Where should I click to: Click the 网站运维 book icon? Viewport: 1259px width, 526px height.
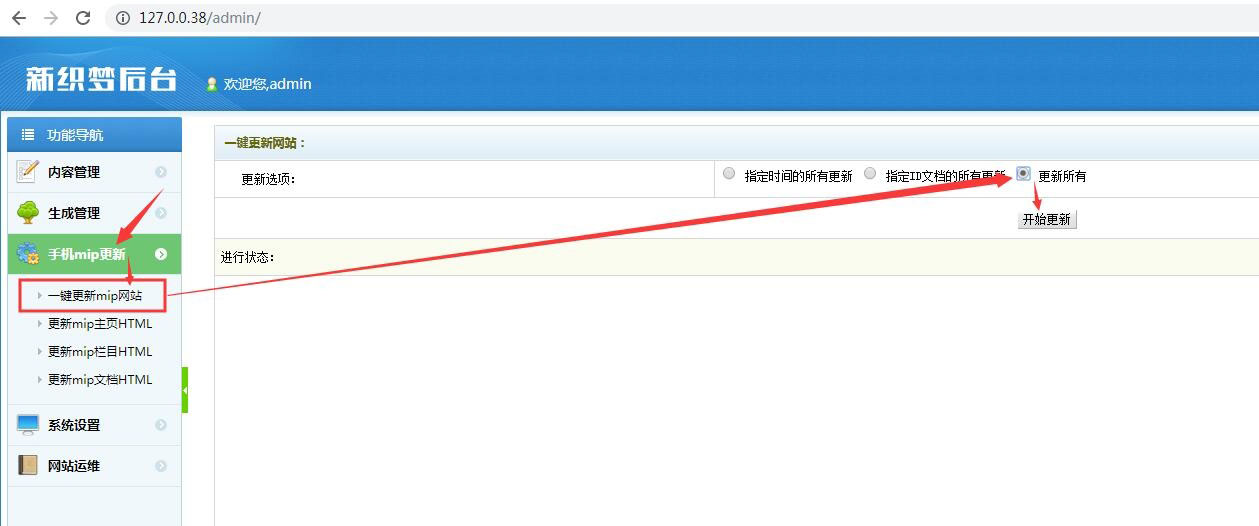click(27, 466)
